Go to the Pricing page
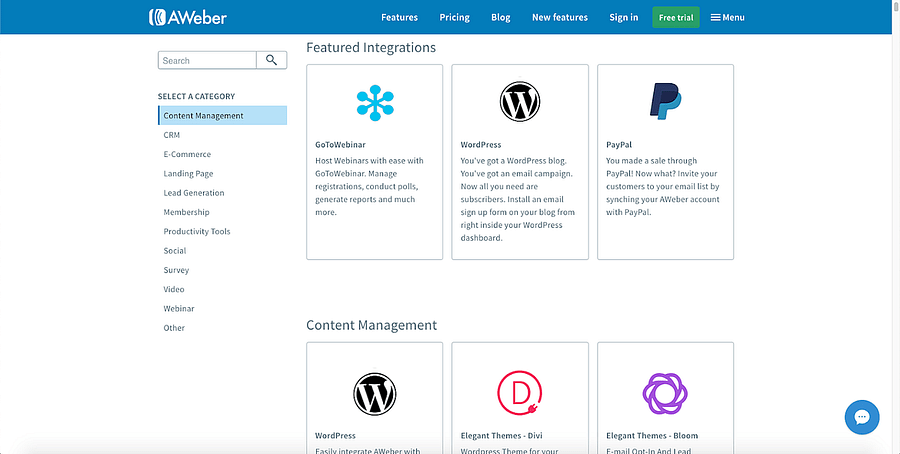Screen dimensions: 900x454 (454, 17)
